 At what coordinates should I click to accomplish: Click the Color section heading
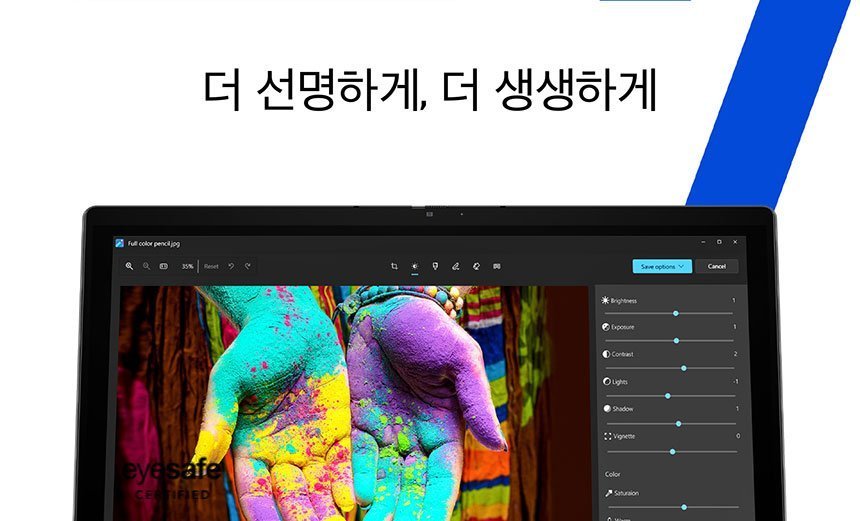613,474
